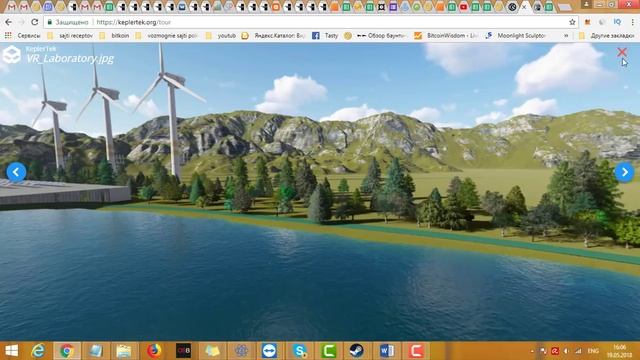Open the green Camtasia taskbar icon
Image resolution: width=640 pixels, height=360 pixels.
[329, 351]
